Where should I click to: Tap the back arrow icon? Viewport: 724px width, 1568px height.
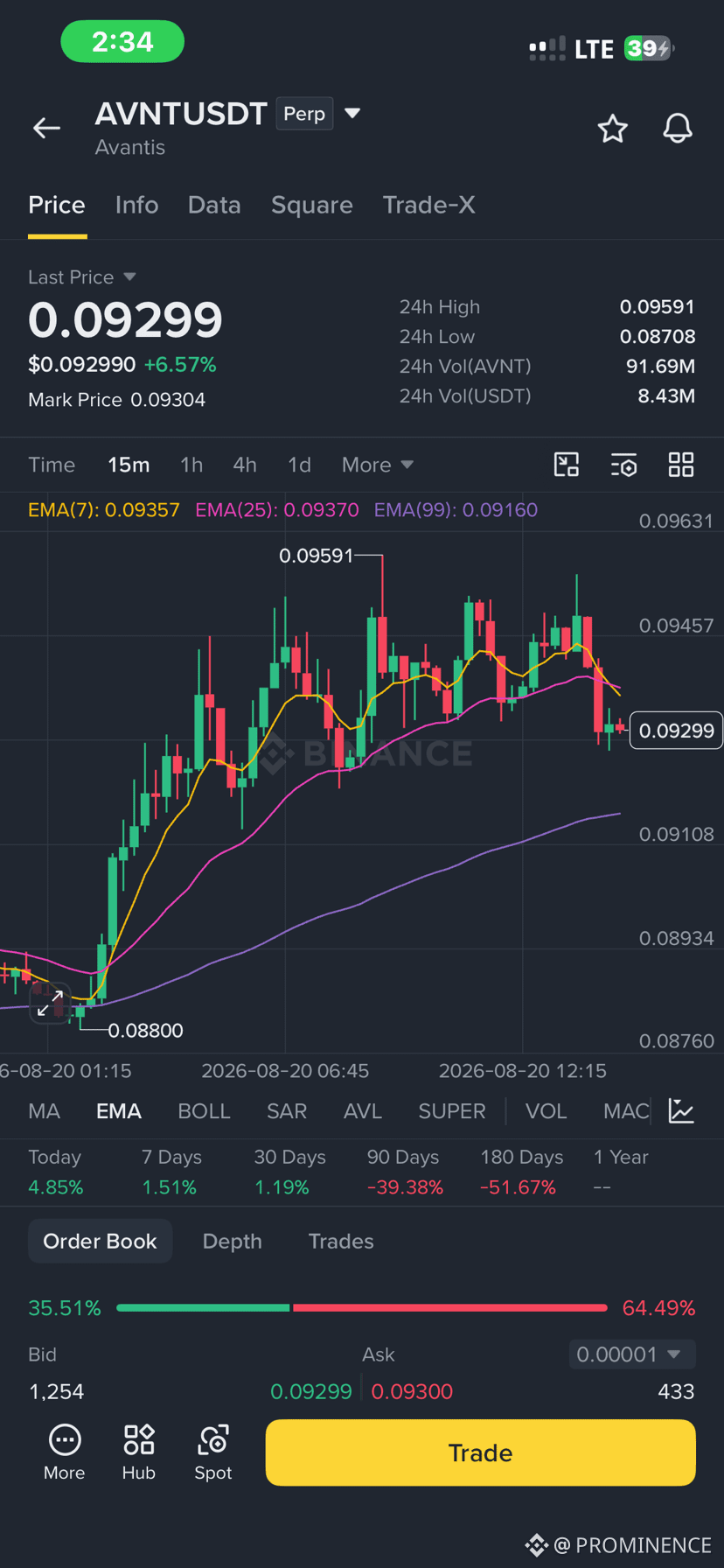point(46,129)
